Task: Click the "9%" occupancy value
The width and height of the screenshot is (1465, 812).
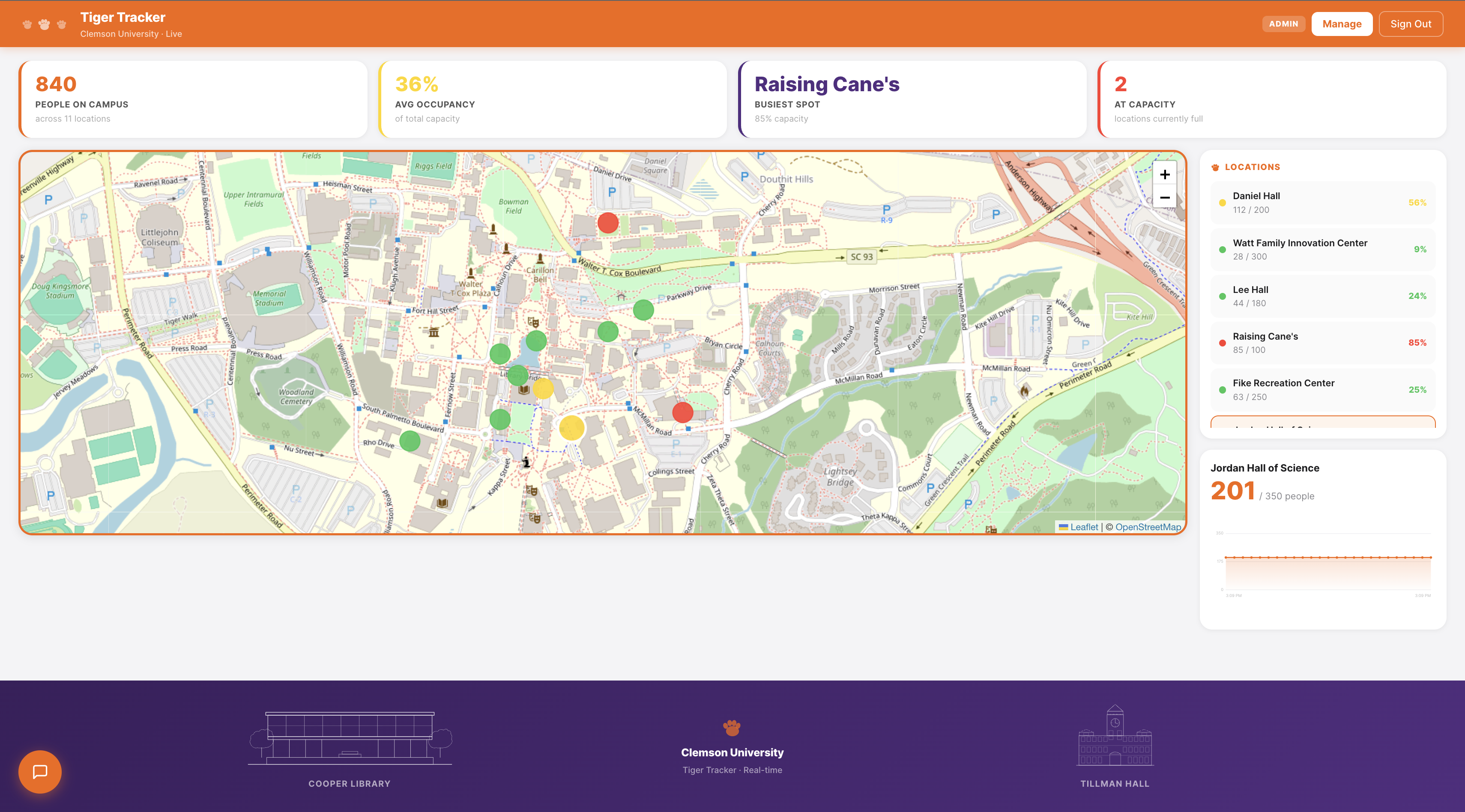Action: click(x=1420, y=250)
